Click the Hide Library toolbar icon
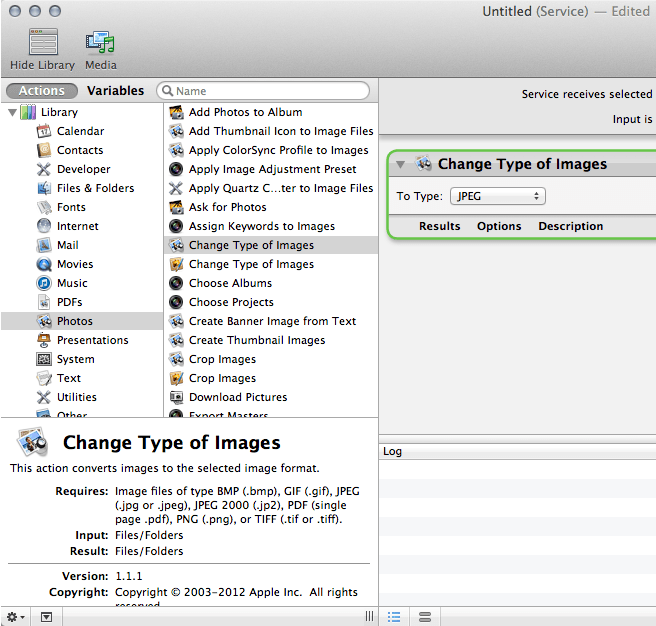Screen dimensions: 656x626 [x=43, y=41]
